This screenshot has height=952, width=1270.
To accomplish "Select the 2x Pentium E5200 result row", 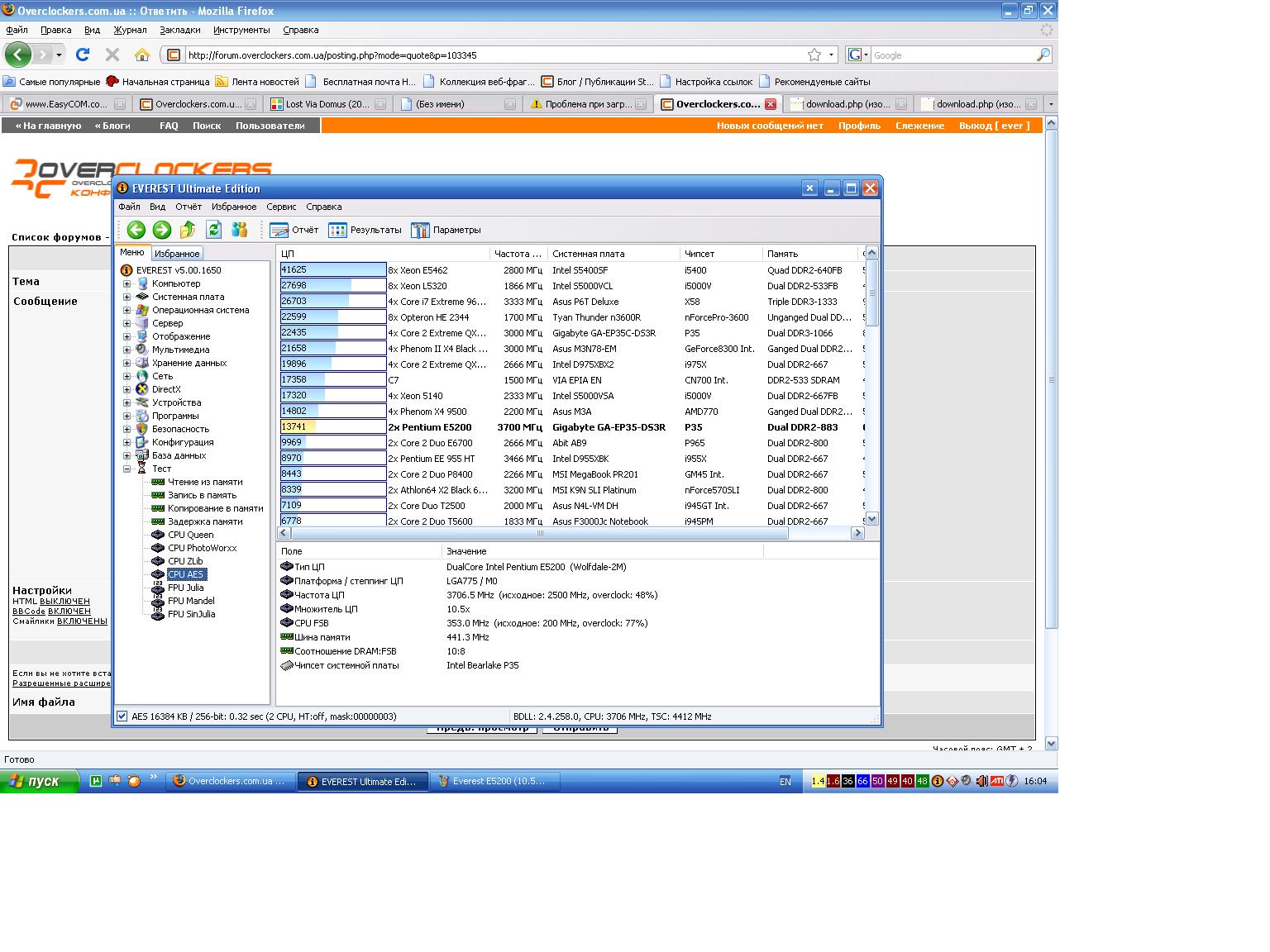I will click(571, 427).
